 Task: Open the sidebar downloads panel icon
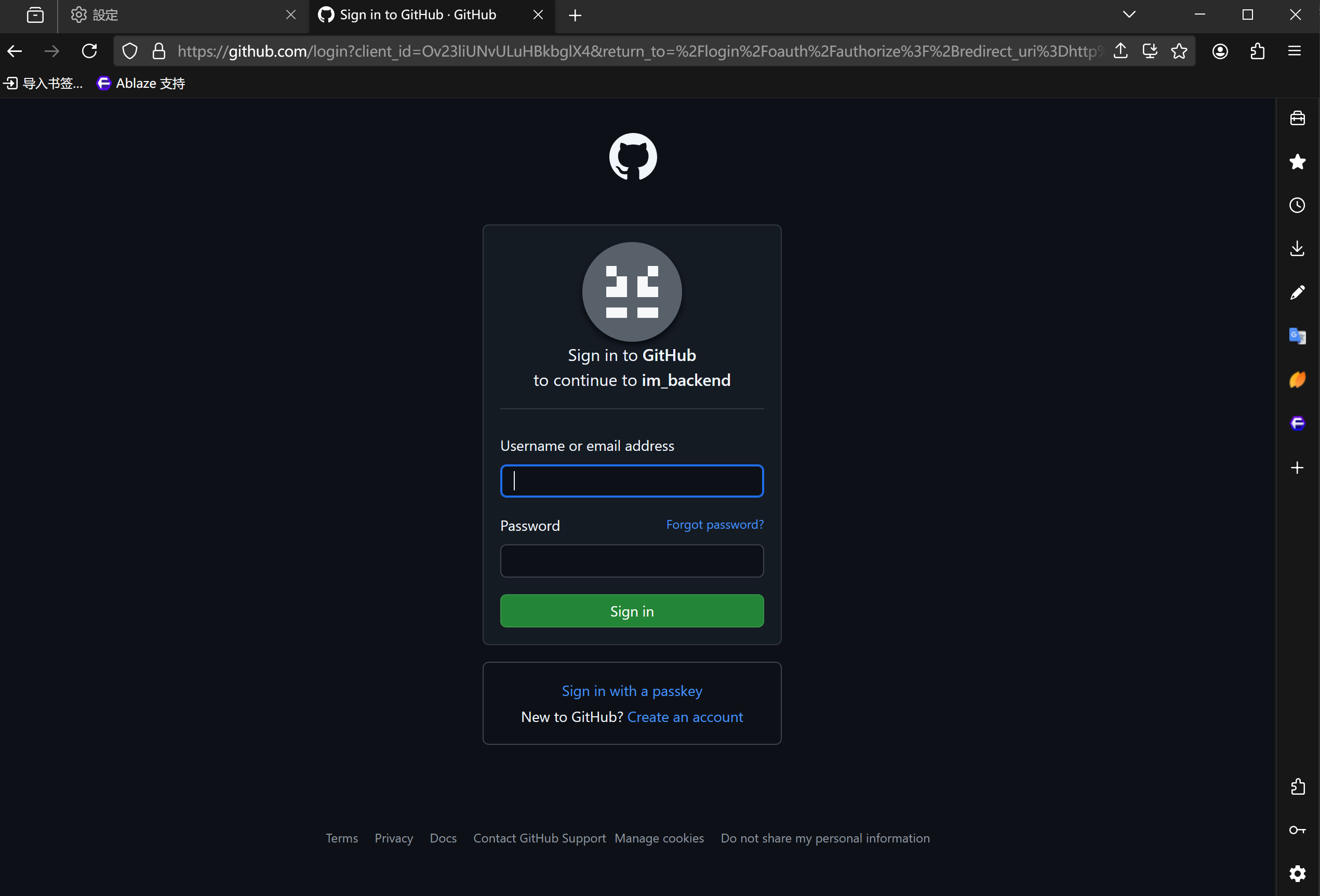(x=1297, y=249)
